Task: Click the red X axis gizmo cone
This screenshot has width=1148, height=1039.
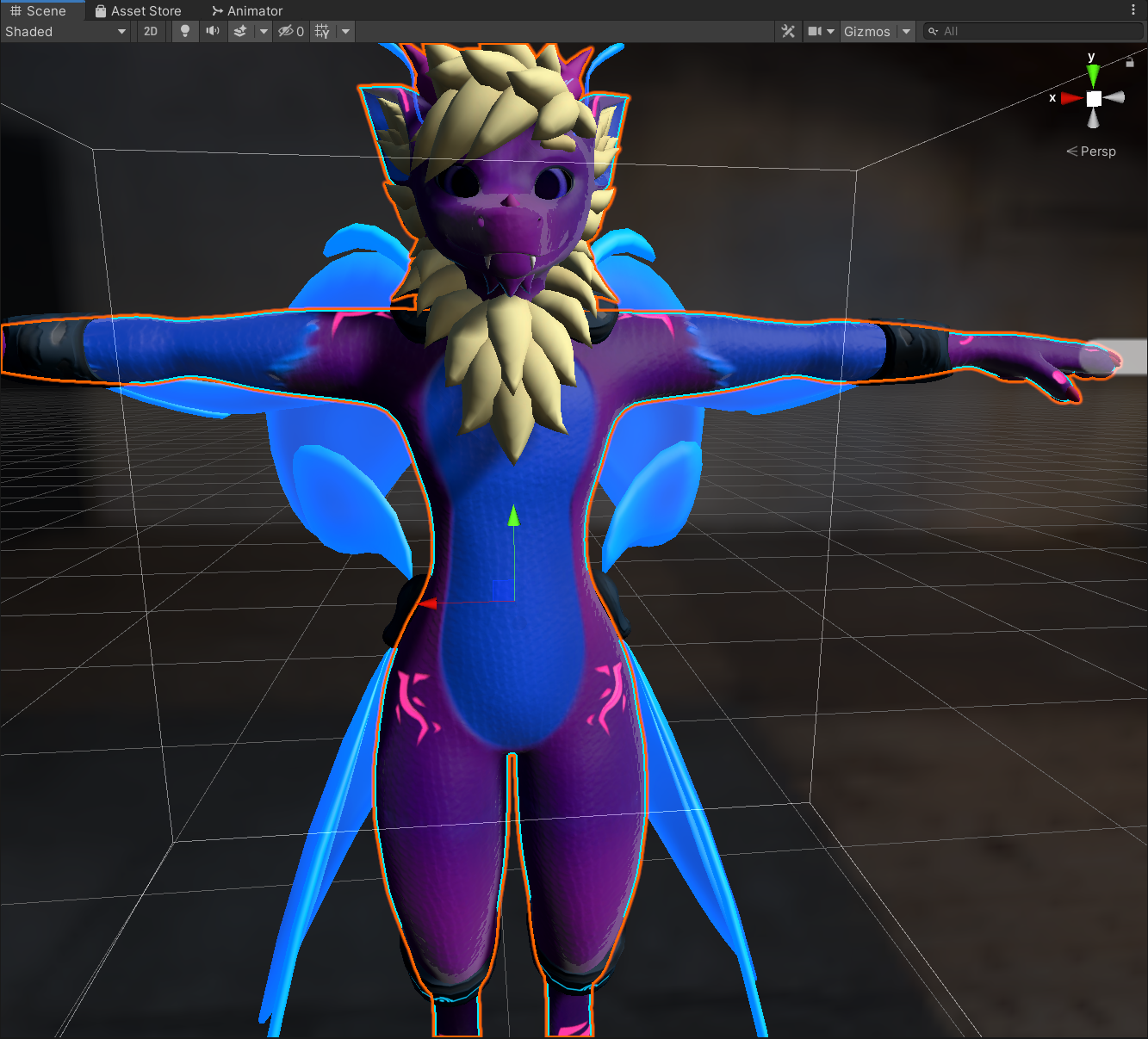Action: point(1070,98)
